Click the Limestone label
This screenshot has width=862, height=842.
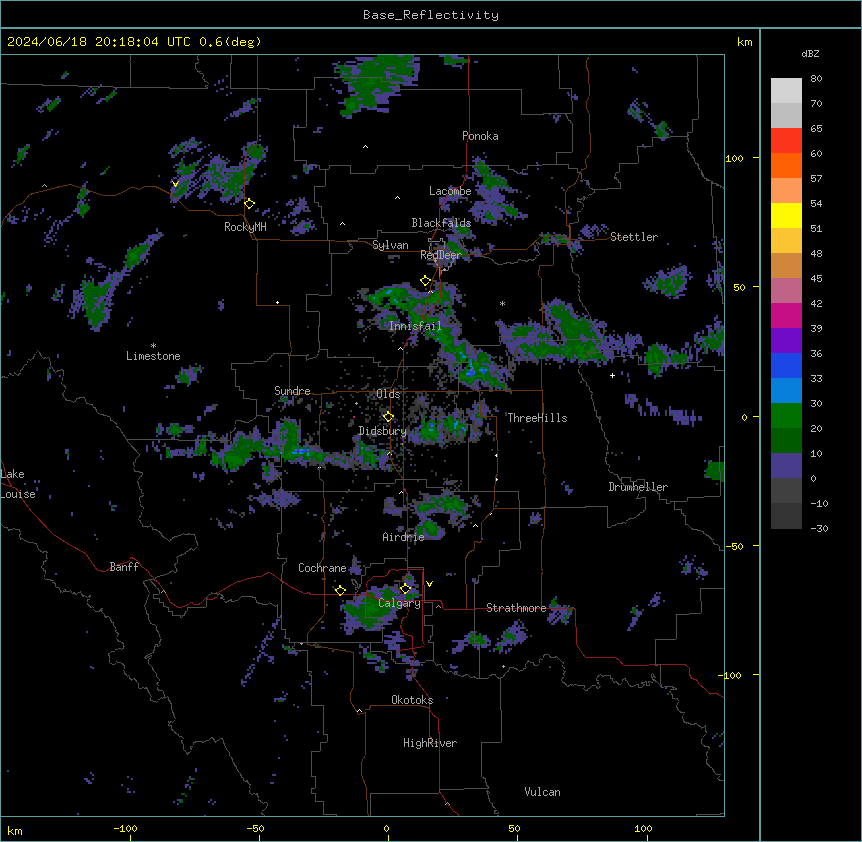point(153,356)
